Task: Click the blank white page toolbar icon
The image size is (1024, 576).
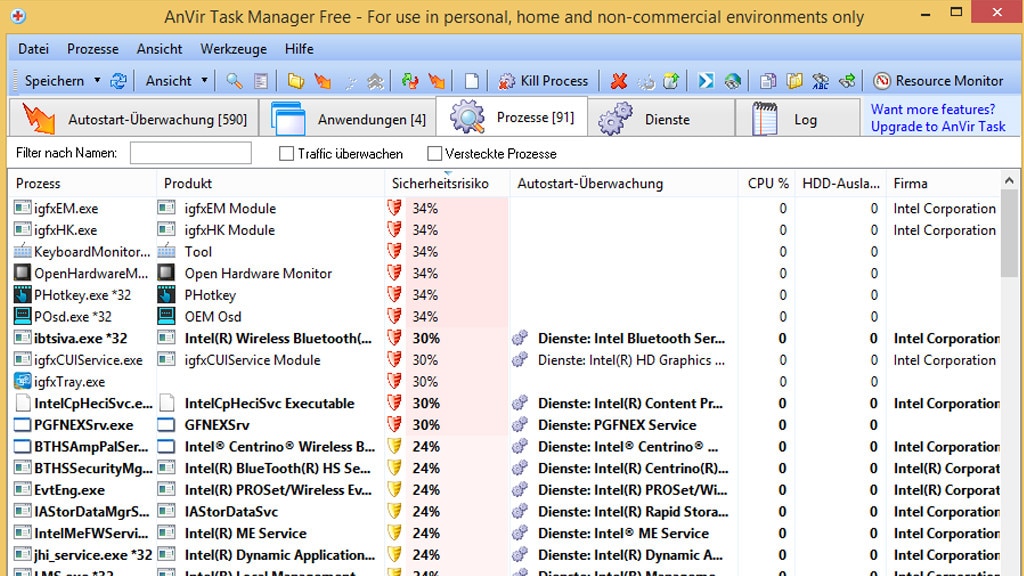Action: 472,81
